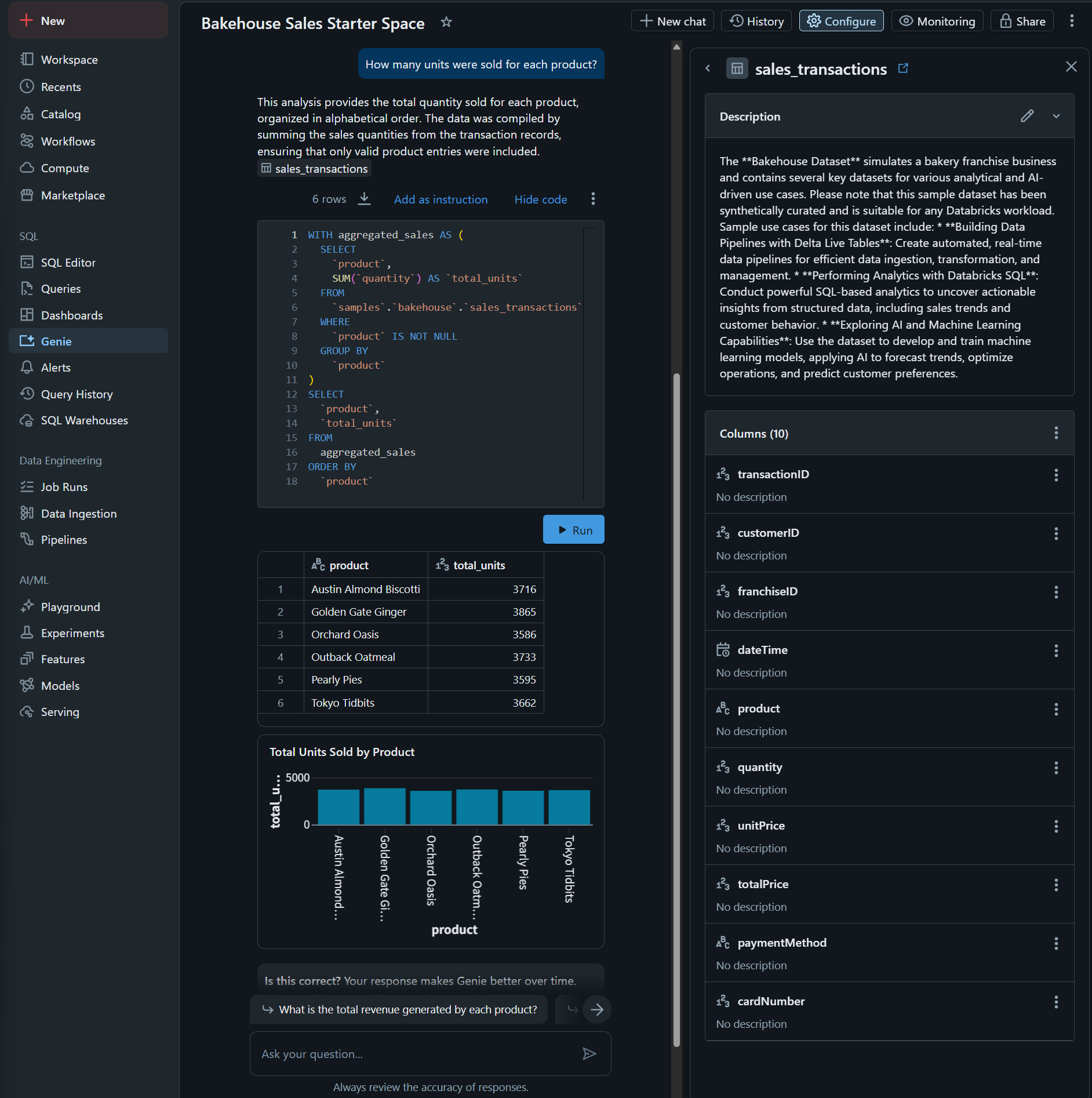This screenshot has width=1092, height=1098.
Task: Open the AI Playground
Action: pos(88,607)
